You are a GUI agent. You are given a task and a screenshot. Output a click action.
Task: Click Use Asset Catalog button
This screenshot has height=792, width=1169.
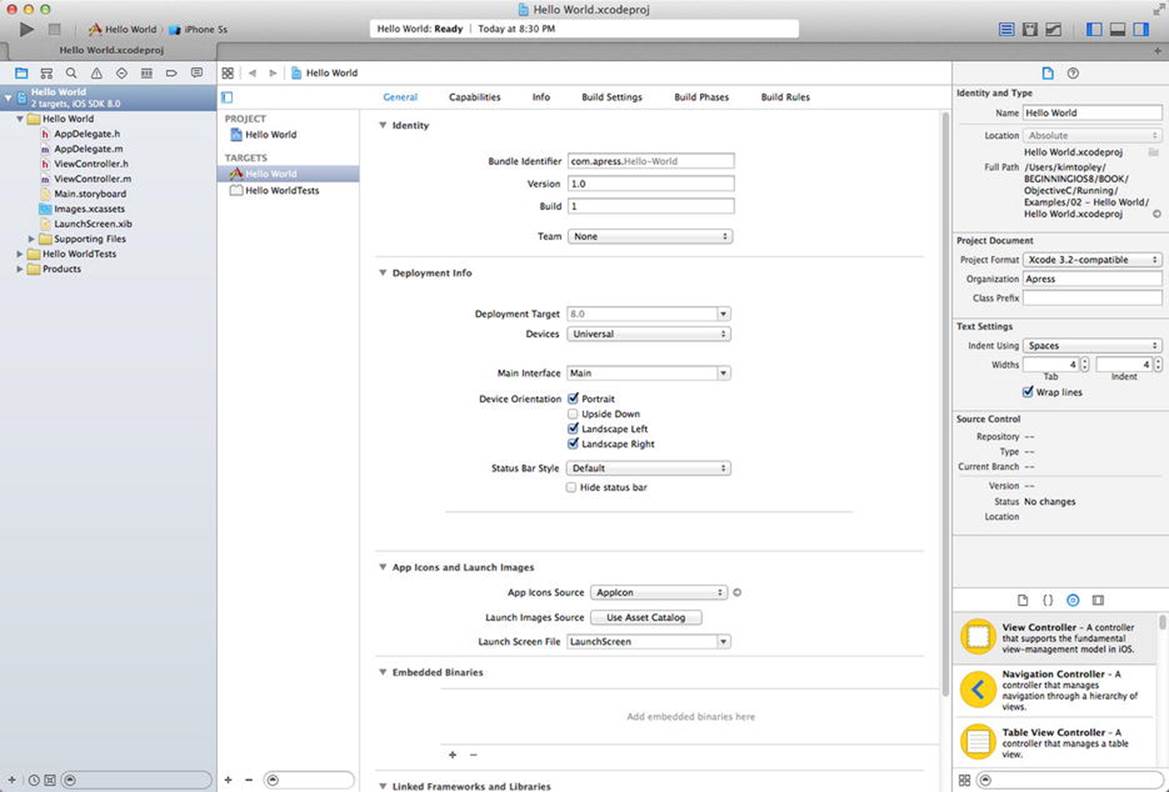click(646, 617)
